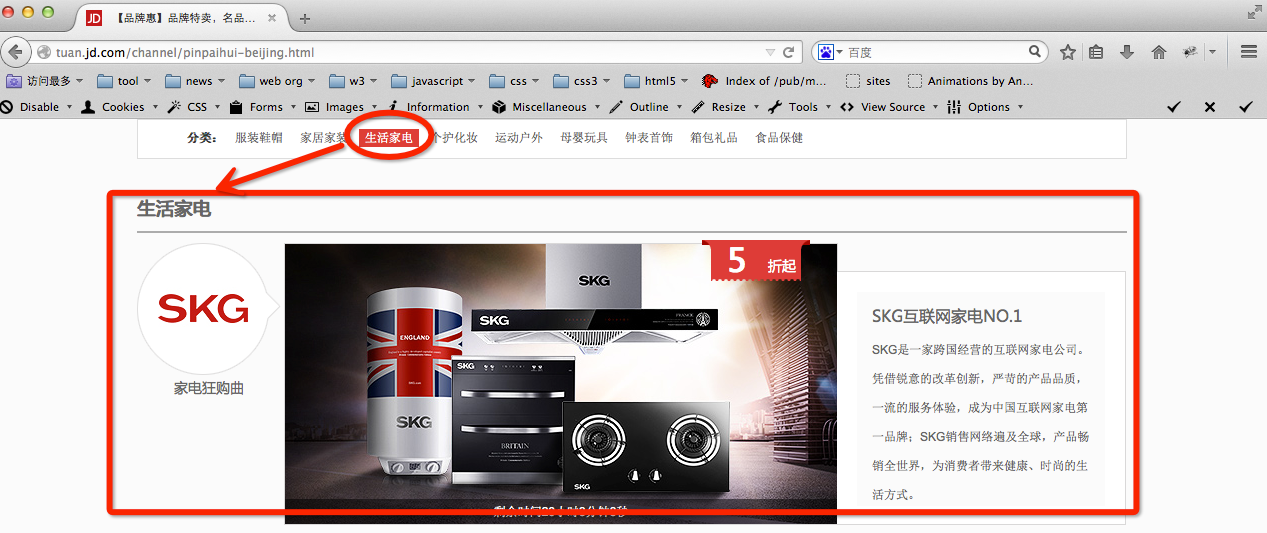This screenshot has width=1267, height=533.
Task: Open the SKG appliances banner image
Action: 561,383
